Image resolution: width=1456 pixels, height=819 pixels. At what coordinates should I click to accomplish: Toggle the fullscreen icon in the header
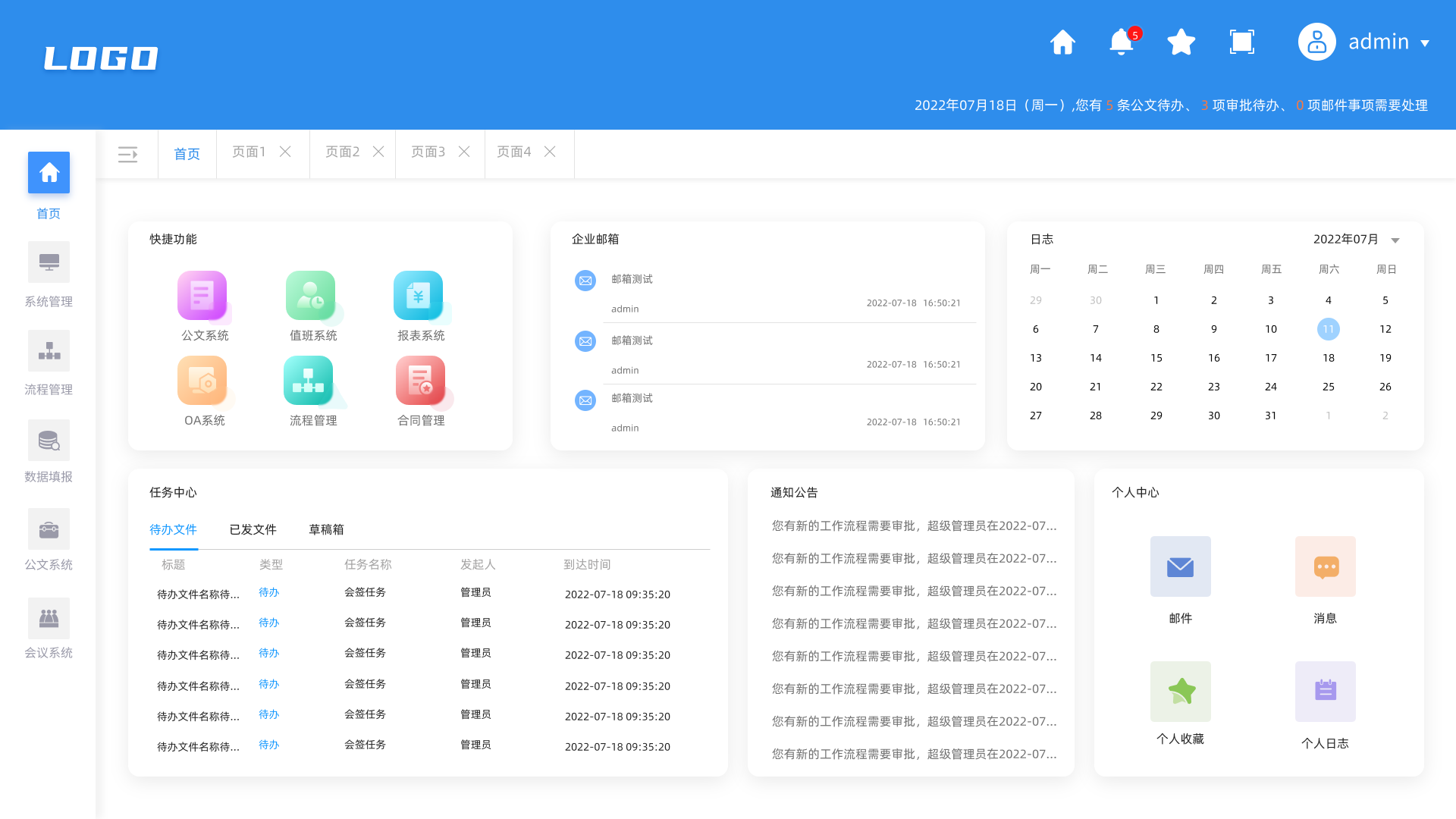[1241, 42]
